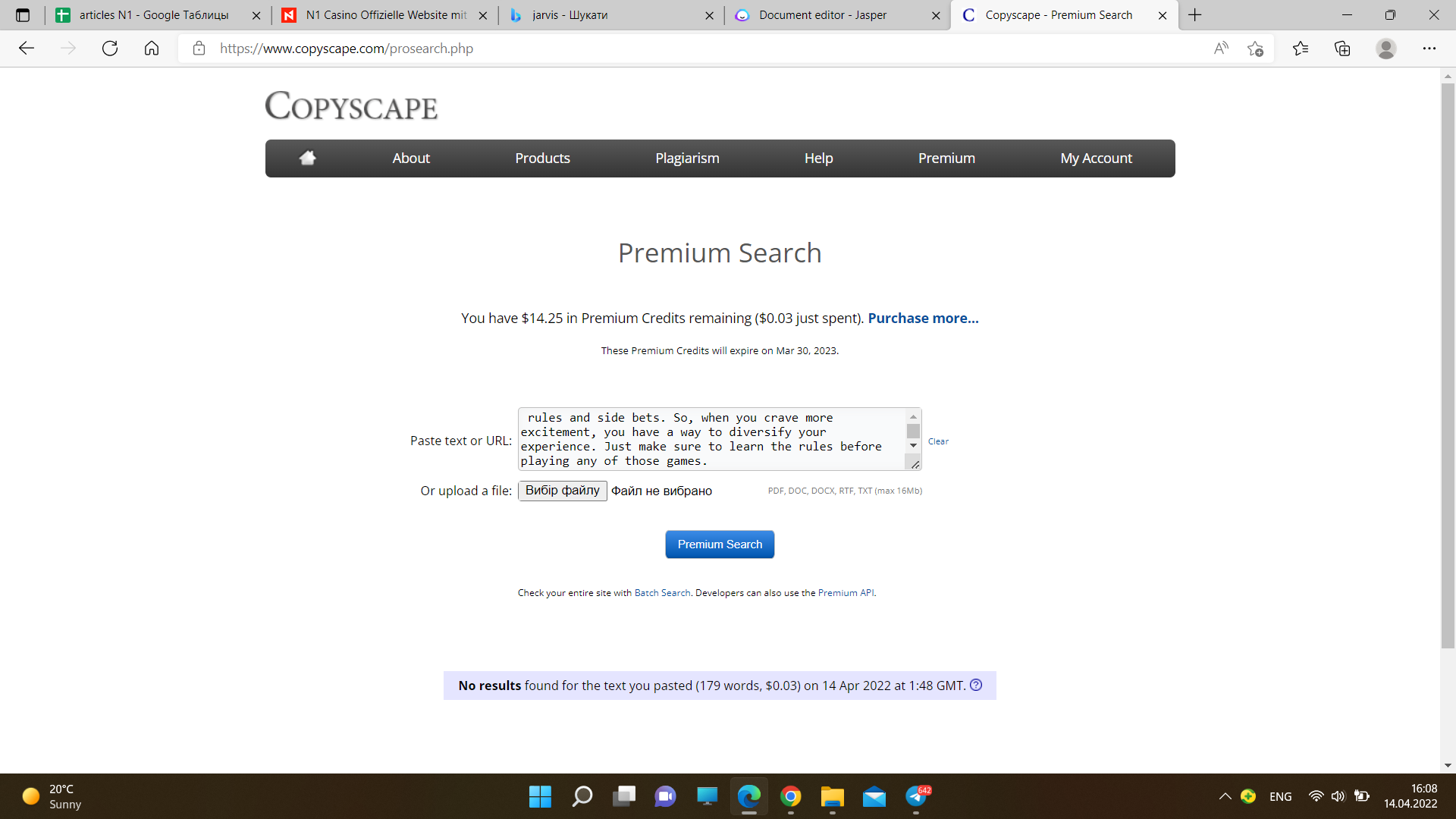Open Task View on the taskbar
1456x819 pixels.
[x=623, y=796]
